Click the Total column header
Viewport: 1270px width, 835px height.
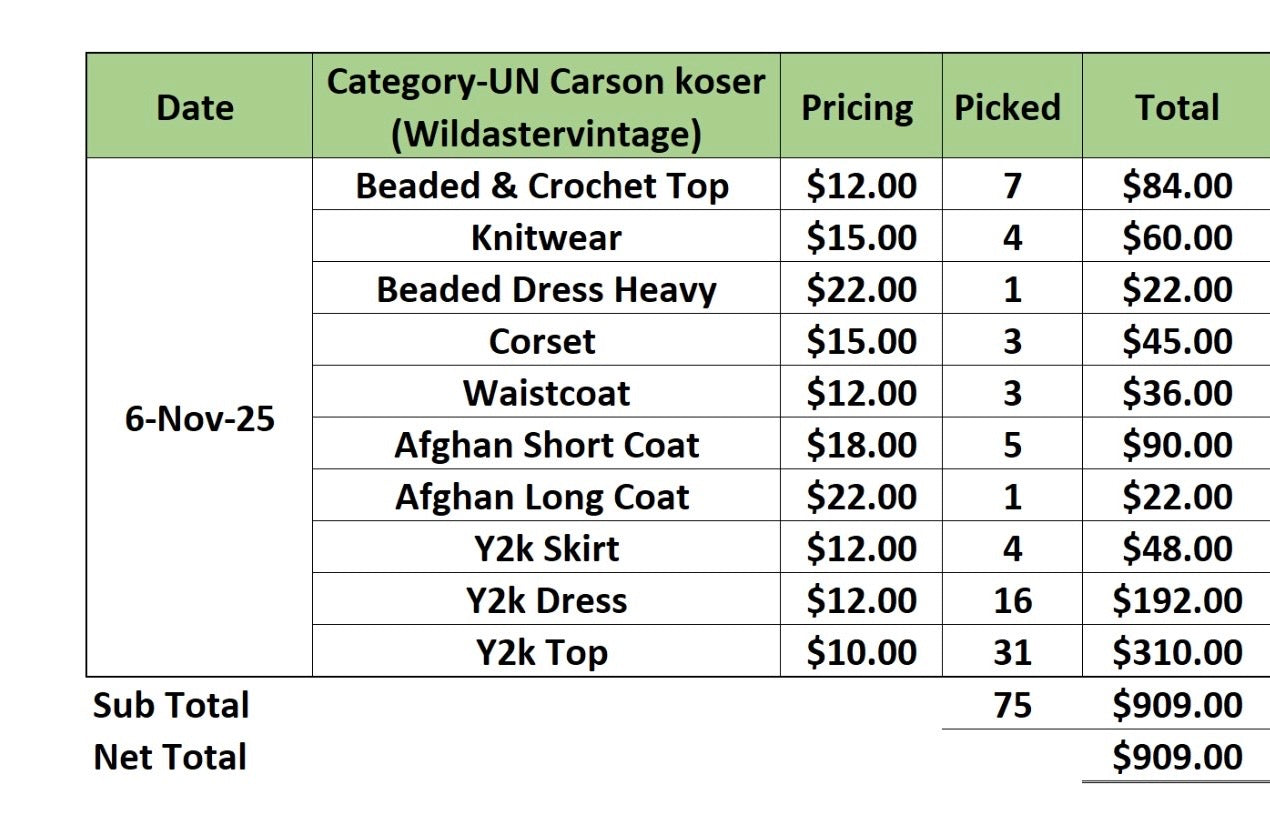click(x=1176, y=107)
